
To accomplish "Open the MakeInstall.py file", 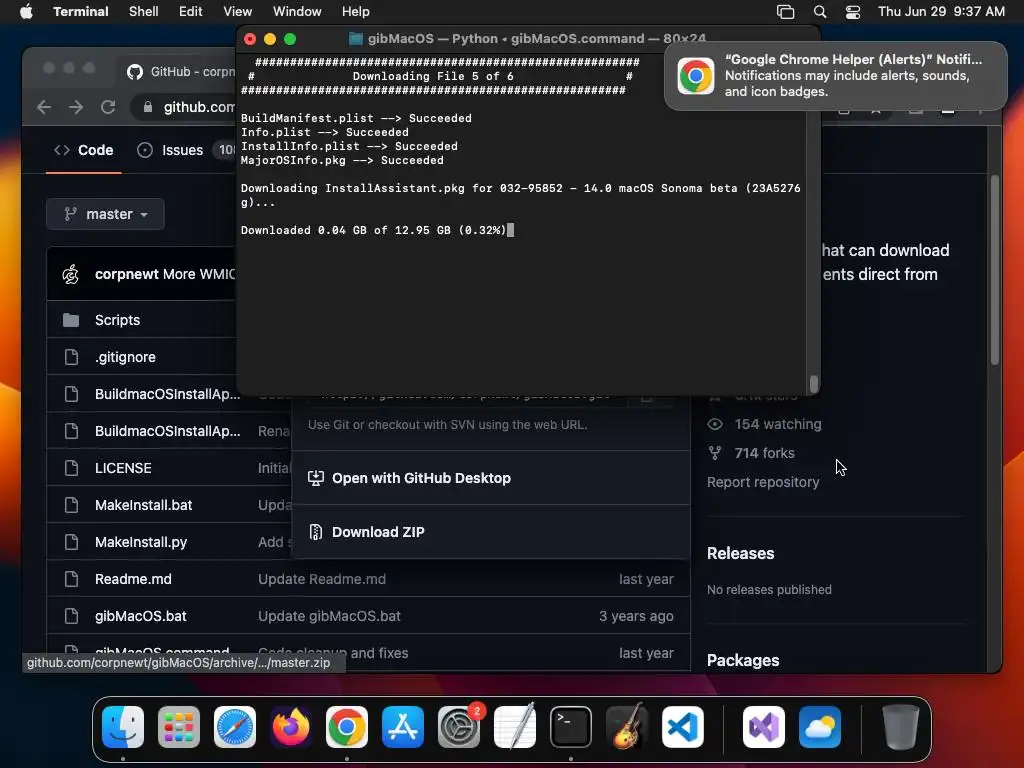I will [141, 542].
